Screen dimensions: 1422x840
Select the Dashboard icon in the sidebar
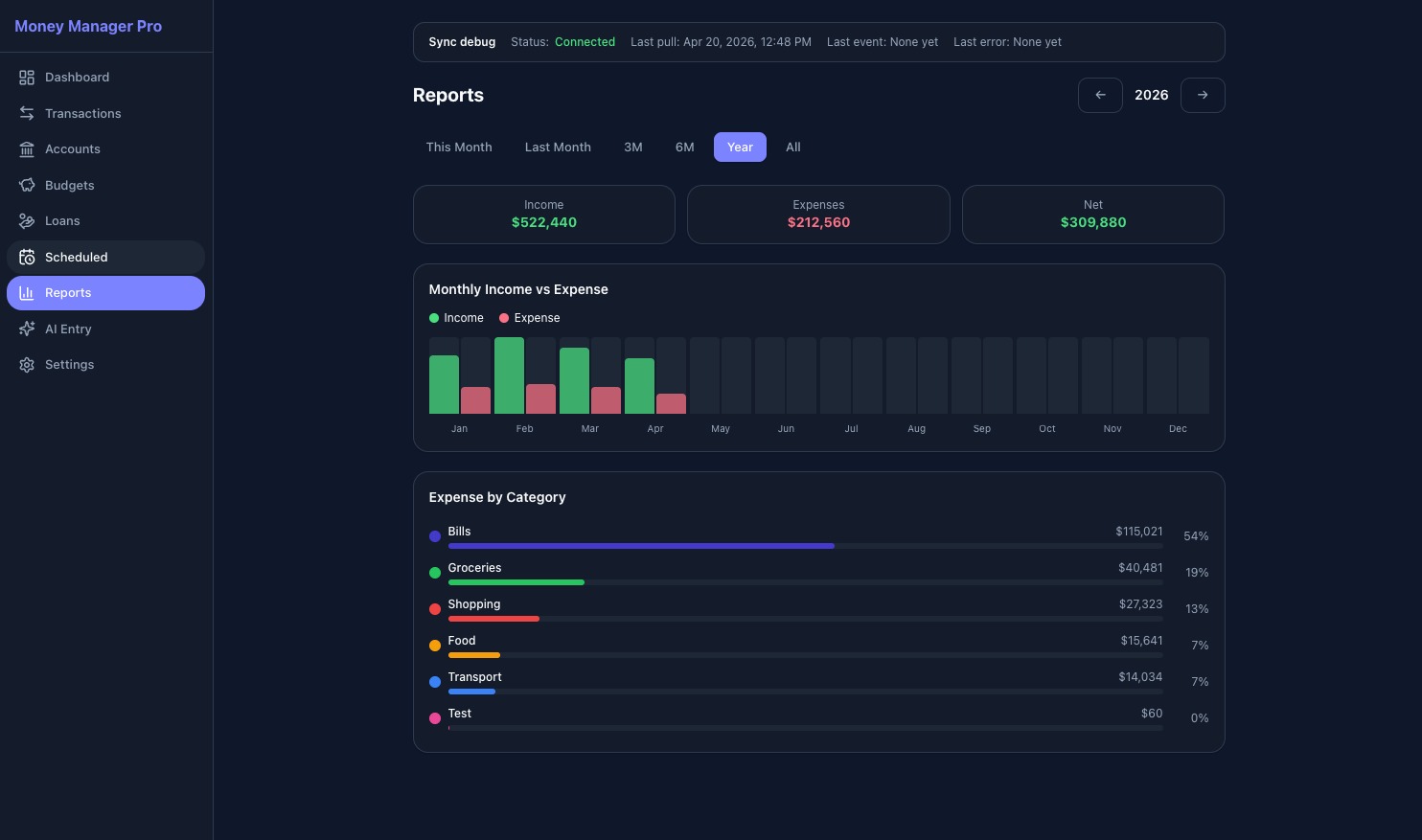point(27,78)
